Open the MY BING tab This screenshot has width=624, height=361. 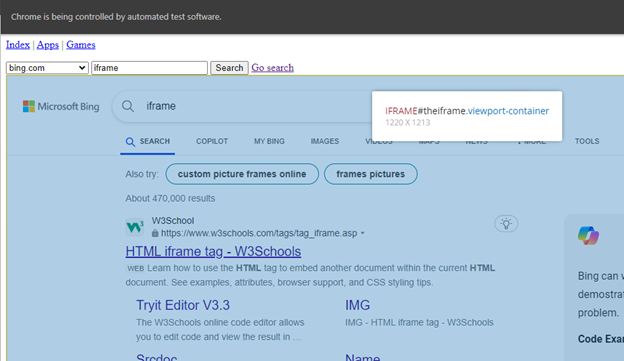coord(269,141)
